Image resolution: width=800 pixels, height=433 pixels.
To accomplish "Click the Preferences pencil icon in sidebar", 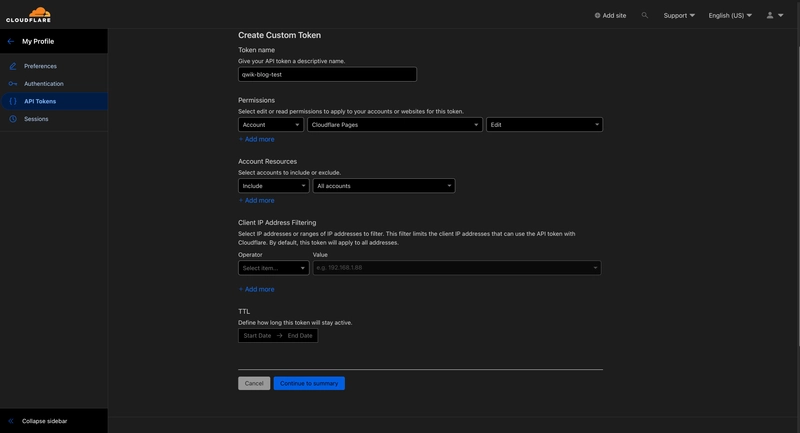I will 13,66.
